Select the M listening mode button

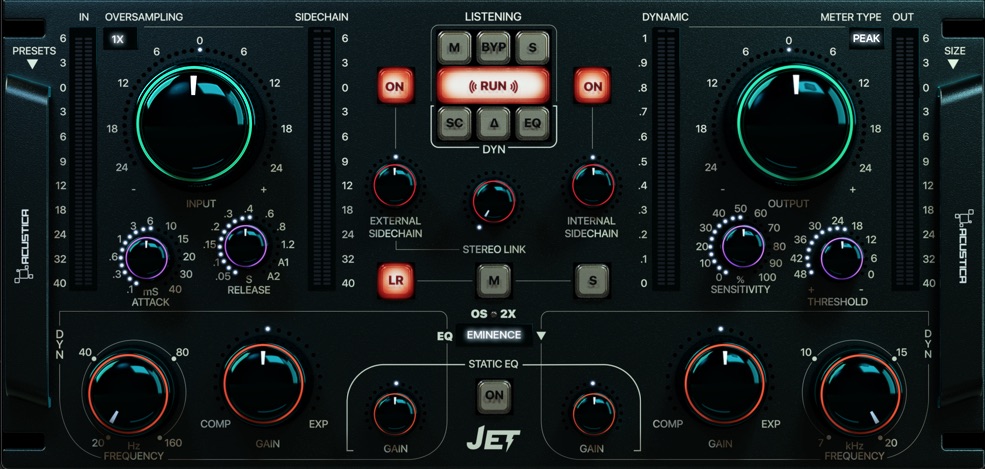click(x=454, y=47)
